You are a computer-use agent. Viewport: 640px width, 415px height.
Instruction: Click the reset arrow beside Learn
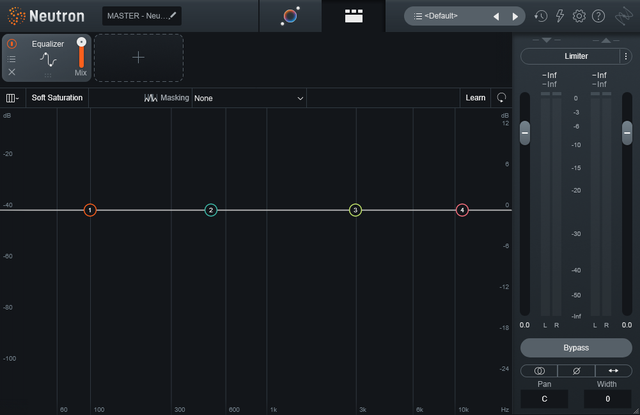tap(501, 98)
